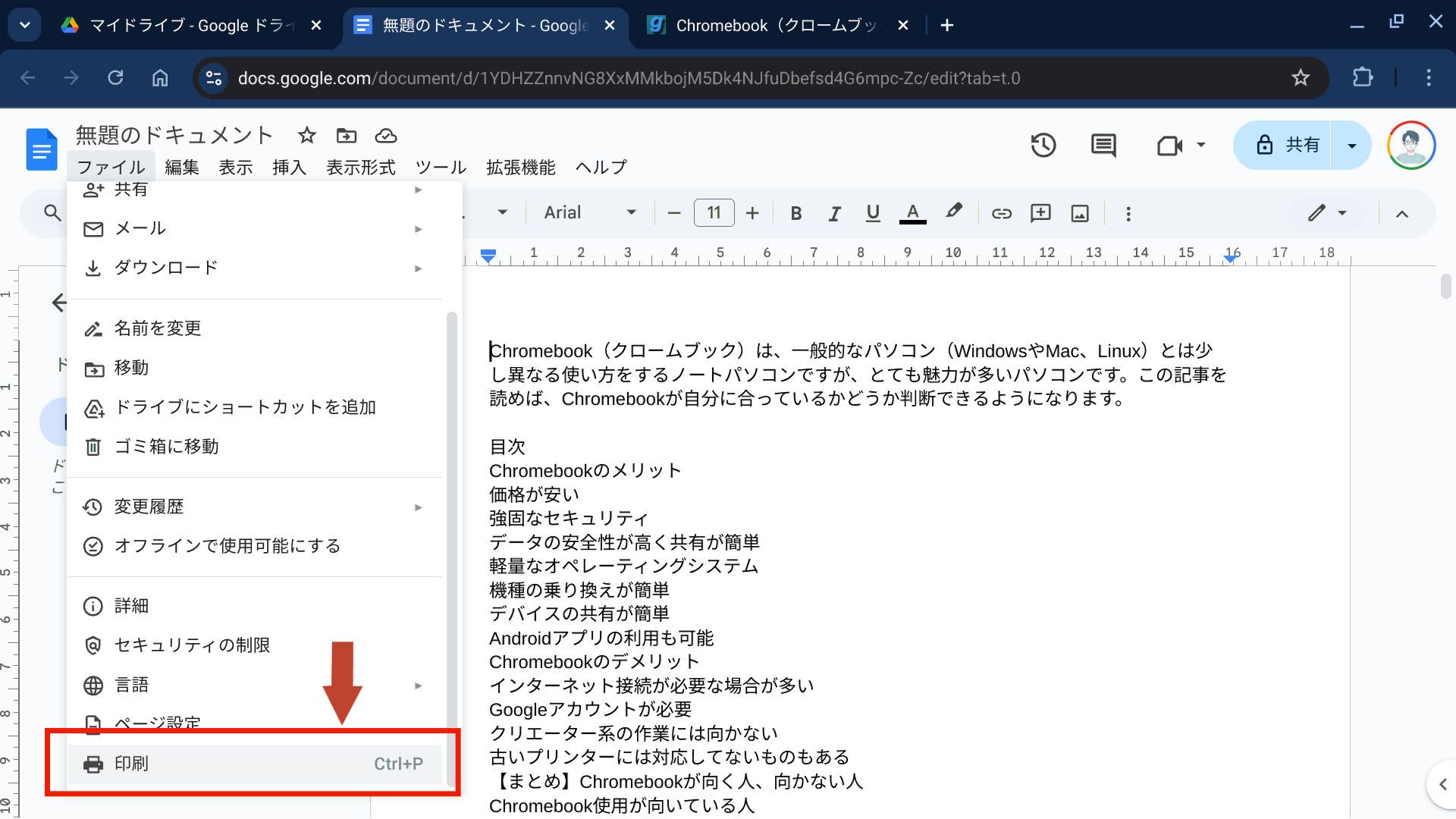Open the highlight color pen tool
Screen dimensions: 1456x819
click(954, 212)
